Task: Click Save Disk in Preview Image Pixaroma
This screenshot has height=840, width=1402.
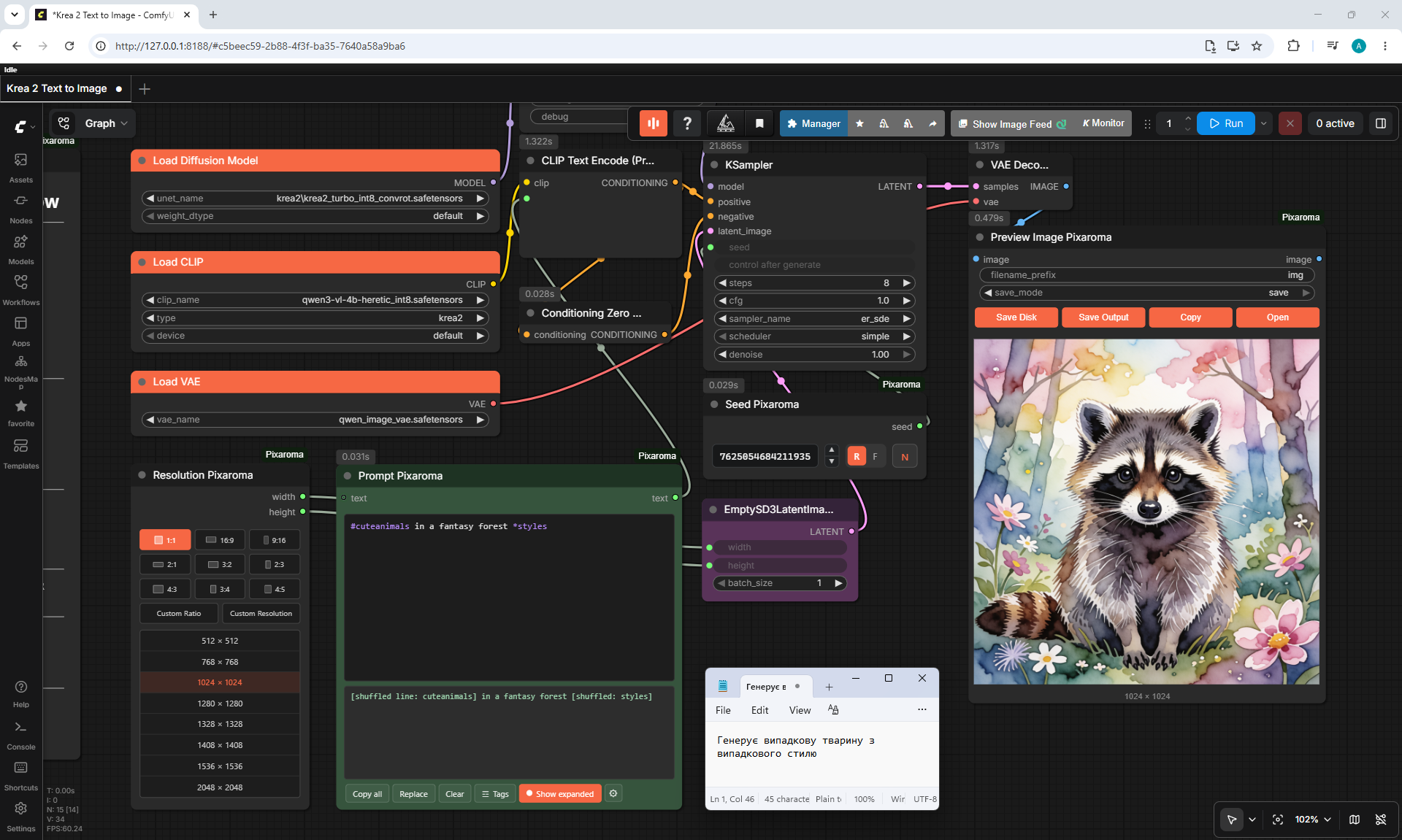Action: click(x=1016, y=317)
